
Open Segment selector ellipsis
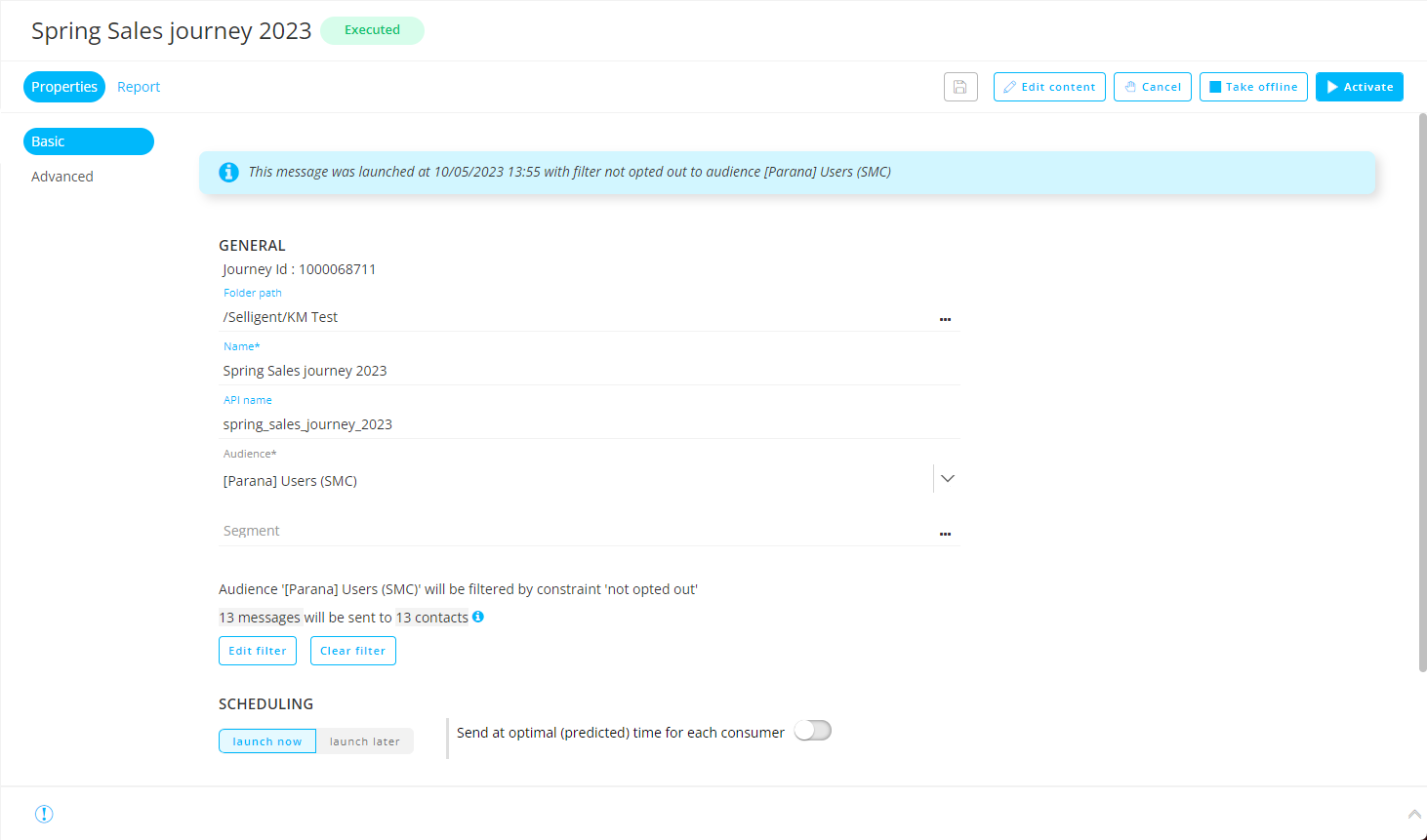click(945, 534)
